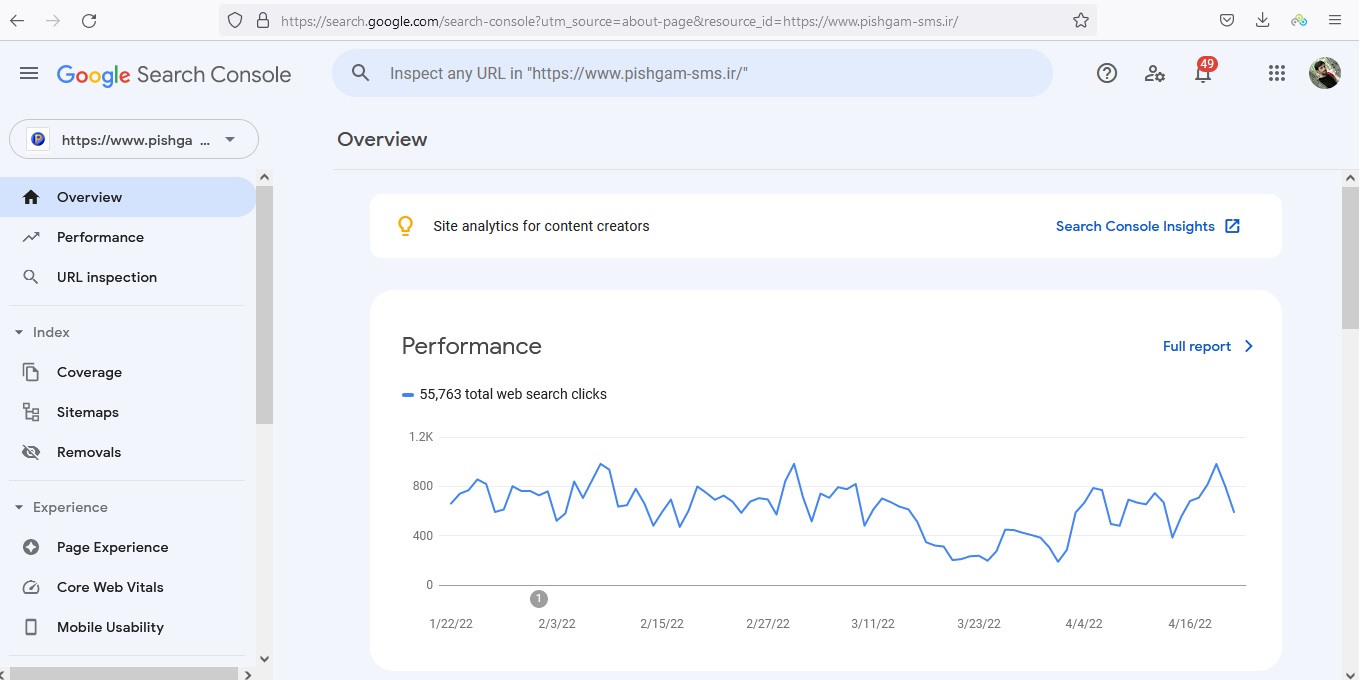
Task: Click the 'Performance' card heading
Action: (x=472, y=346)
